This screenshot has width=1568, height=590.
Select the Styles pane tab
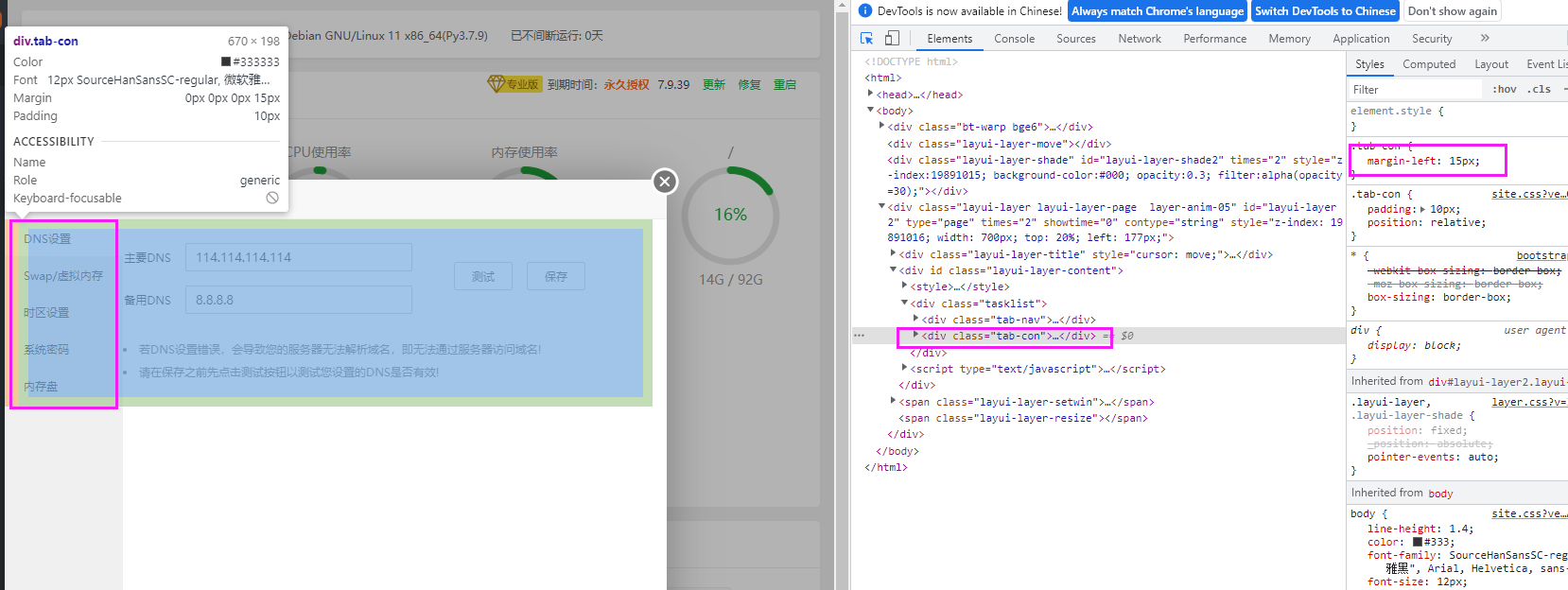(x=1369, y=64)
